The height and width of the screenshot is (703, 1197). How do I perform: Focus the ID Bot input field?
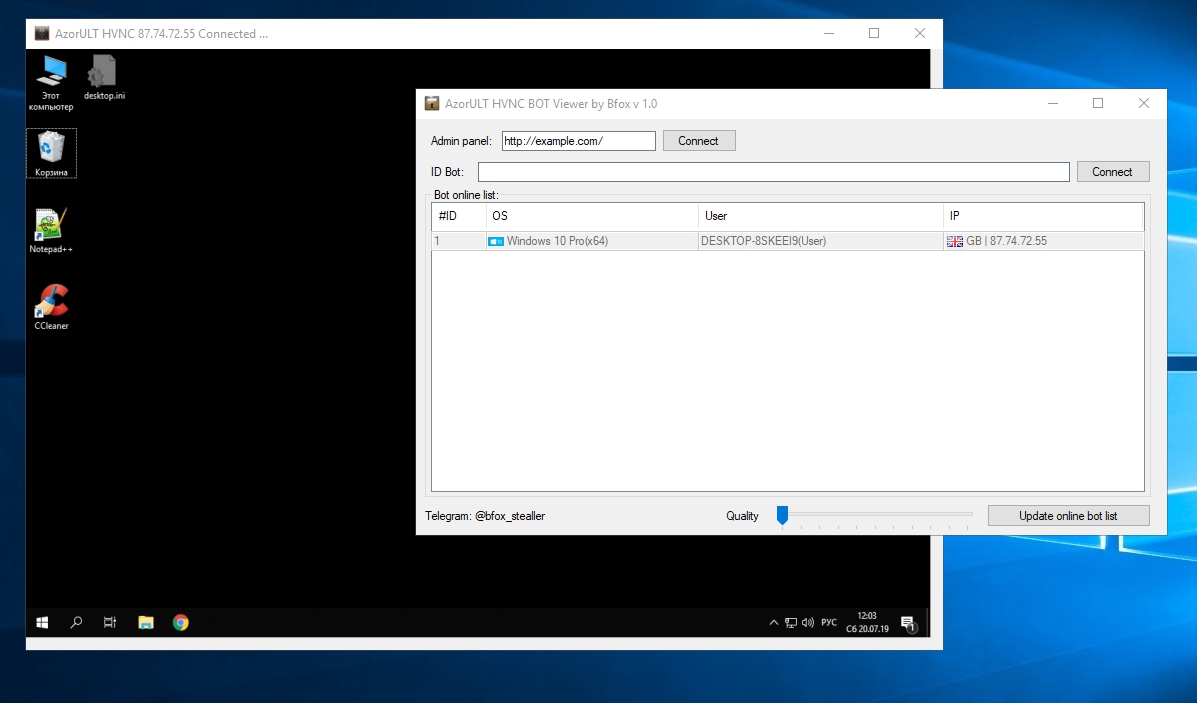pos(773,172)
